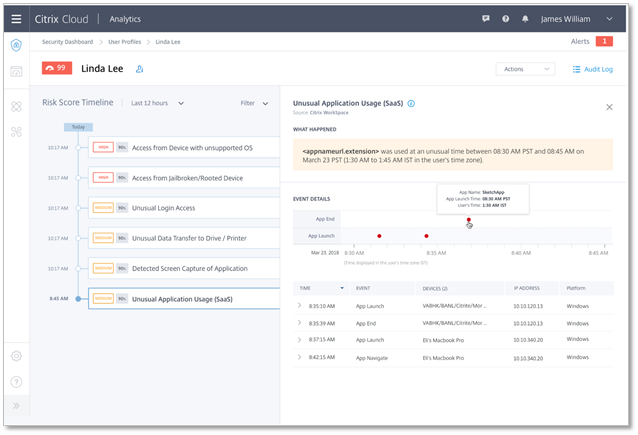The height and width of the screenshot is (435, 638).
Task: Open the four-circle sidebar icon
Action: [x=16, y=107]
